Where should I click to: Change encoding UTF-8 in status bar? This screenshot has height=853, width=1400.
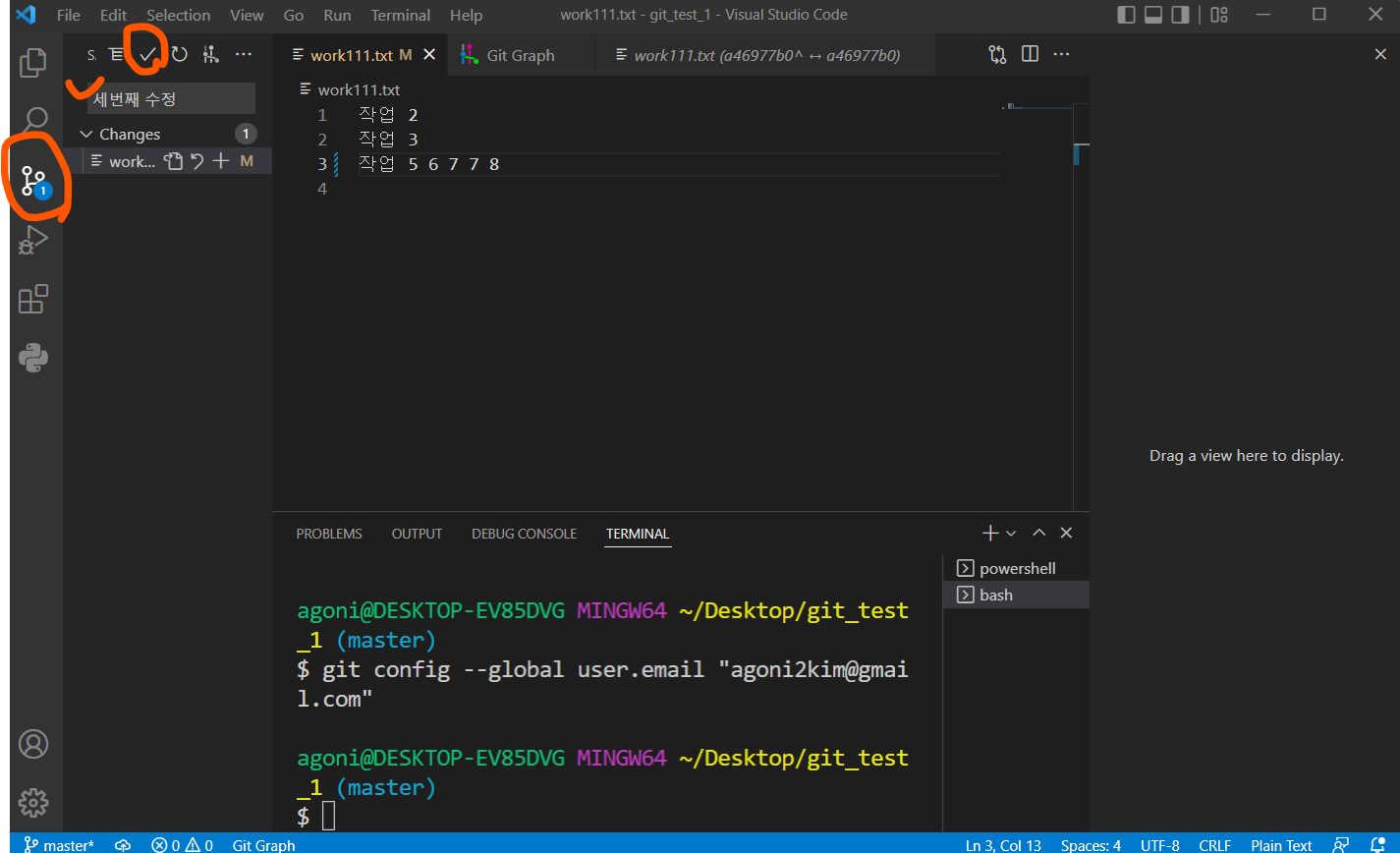point(1160,845)
